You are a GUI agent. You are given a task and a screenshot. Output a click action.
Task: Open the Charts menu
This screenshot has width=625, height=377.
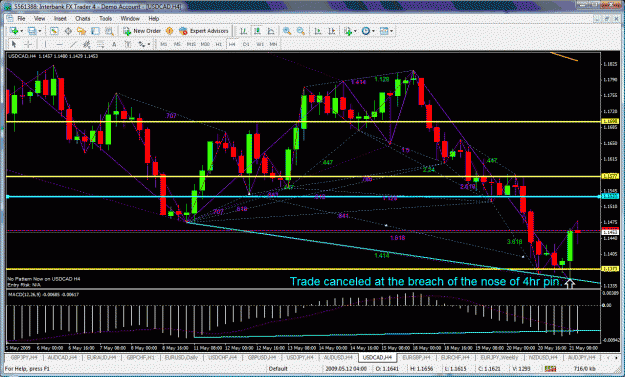(83, 18)
